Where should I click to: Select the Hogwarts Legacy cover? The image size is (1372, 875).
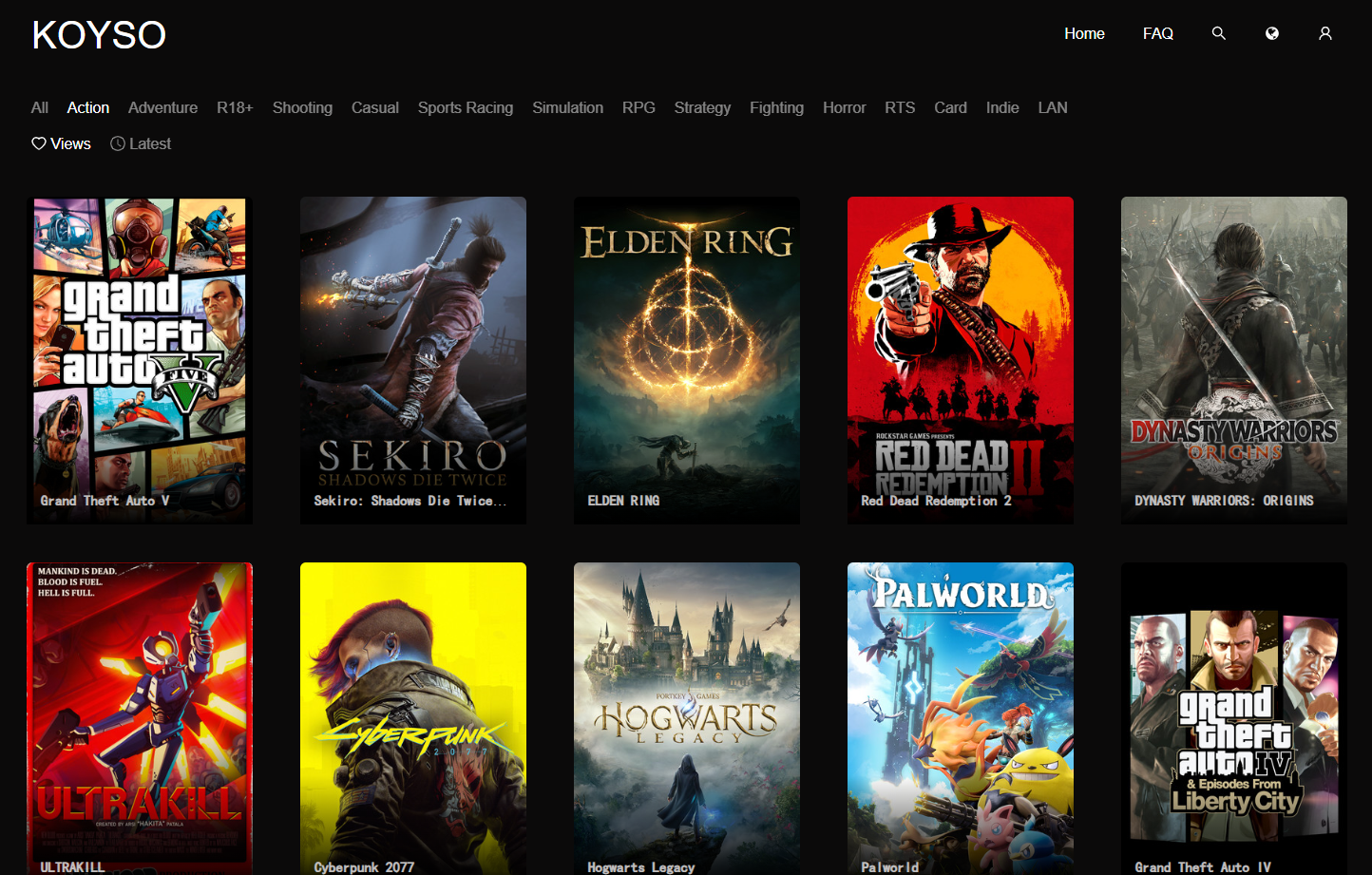pos(687,717)
